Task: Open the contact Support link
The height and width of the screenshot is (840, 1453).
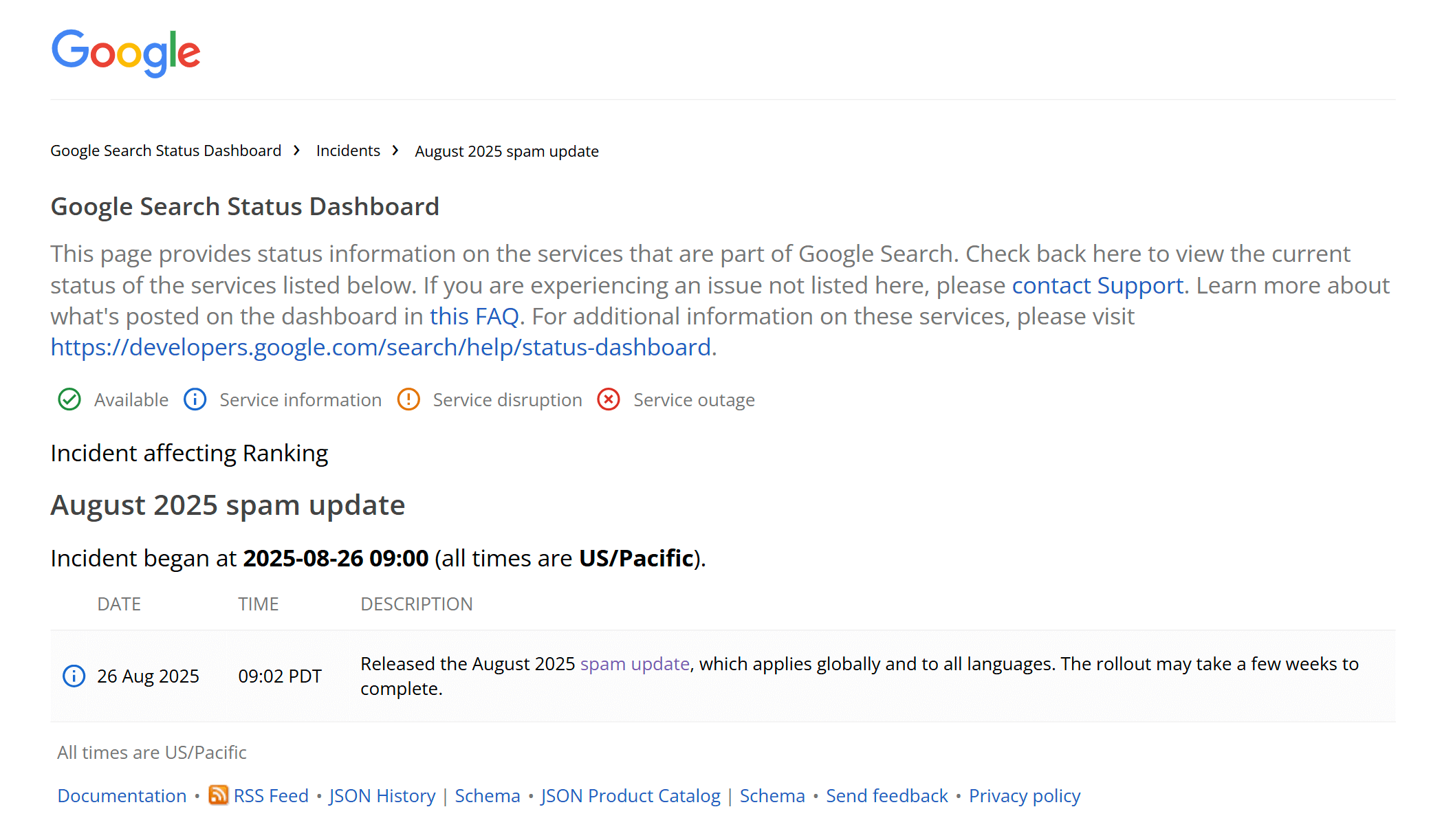Action: click(1097, 285)
